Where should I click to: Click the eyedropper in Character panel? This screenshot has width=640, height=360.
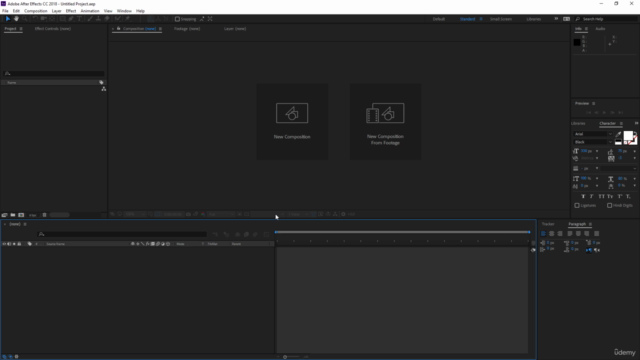618,134
